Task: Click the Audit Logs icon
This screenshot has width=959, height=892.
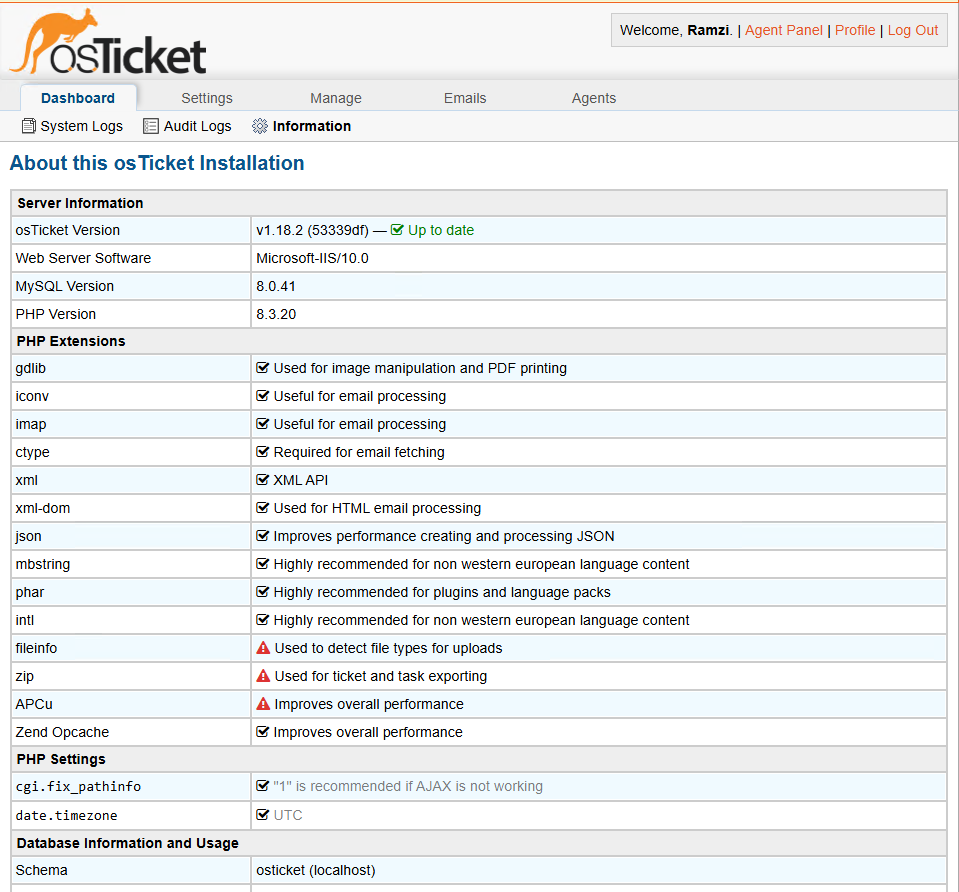Action: (151, 126)
